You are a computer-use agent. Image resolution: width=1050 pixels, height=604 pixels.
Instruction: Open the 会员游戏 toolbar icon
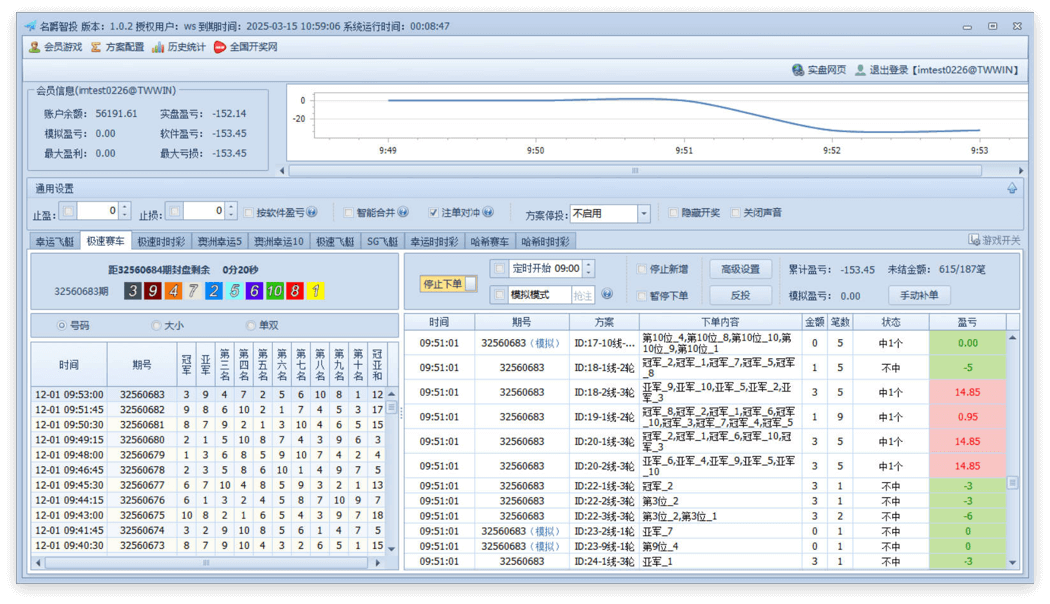click(35, 47)
